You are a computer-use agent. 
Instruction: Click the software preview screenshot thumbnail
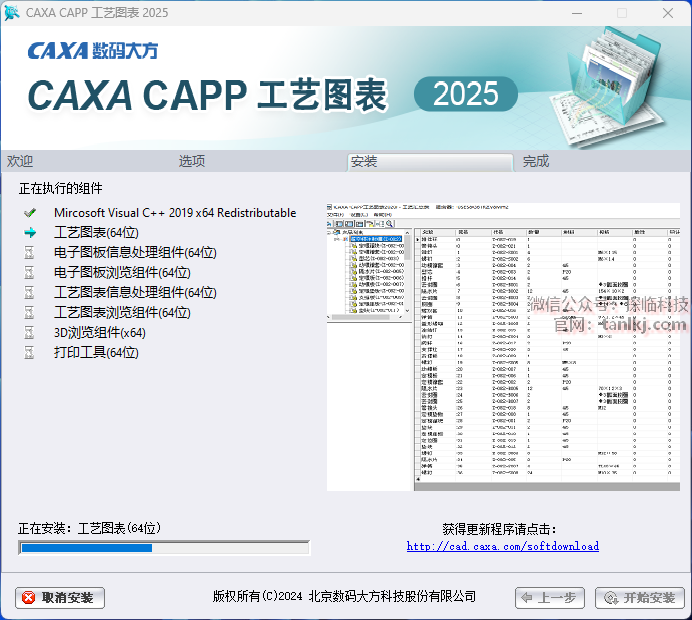[503, 346]
